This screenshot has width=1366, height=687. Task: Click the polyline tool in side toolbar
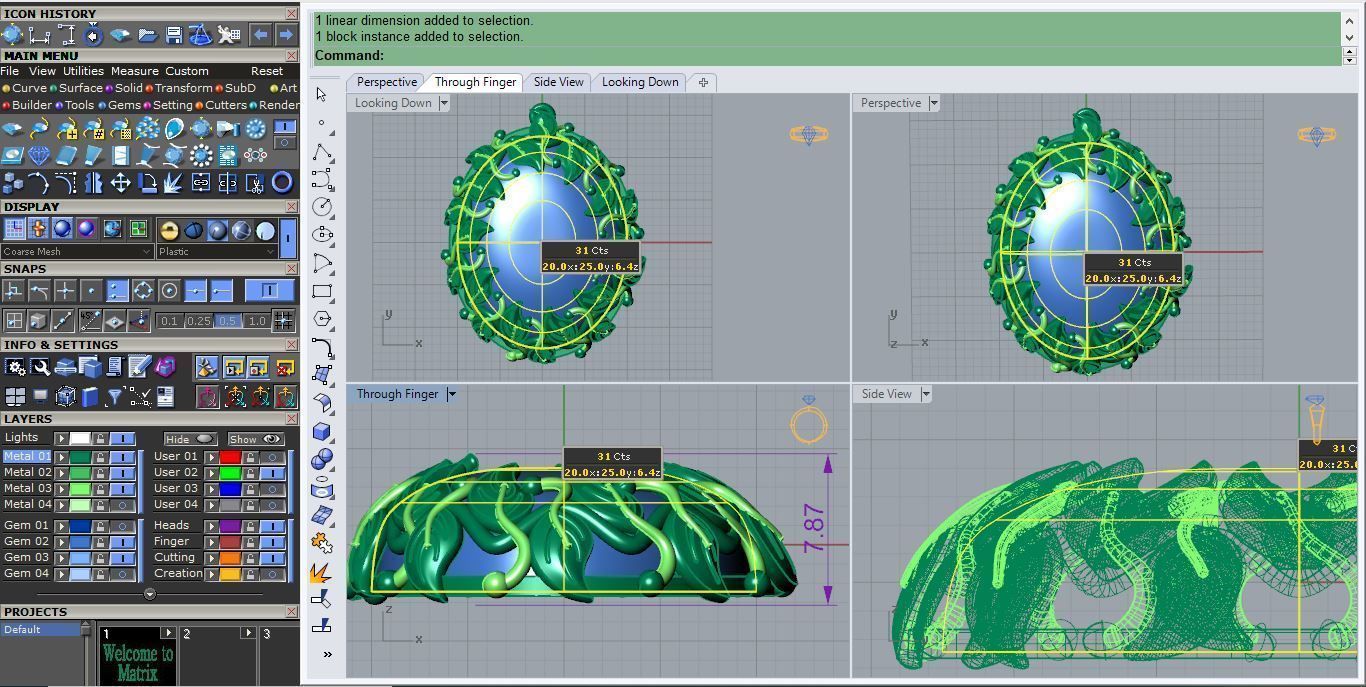coord(322,152)
